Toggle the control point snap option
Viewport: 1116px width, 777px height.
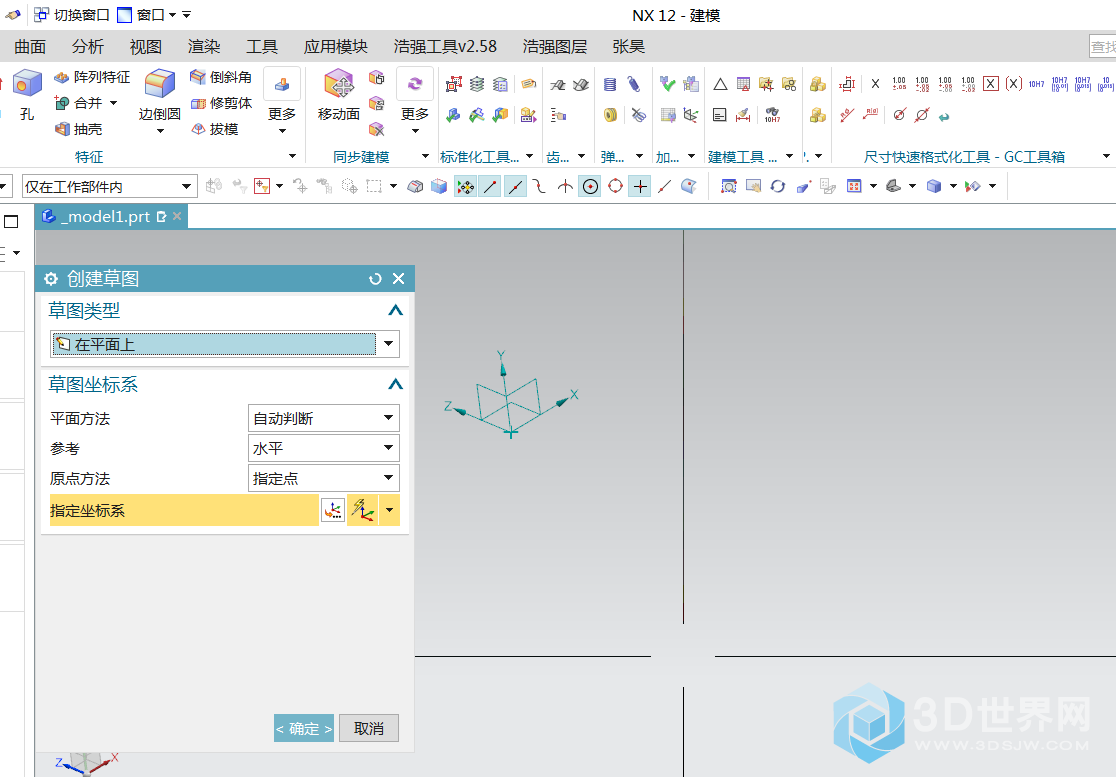point(540,186)
